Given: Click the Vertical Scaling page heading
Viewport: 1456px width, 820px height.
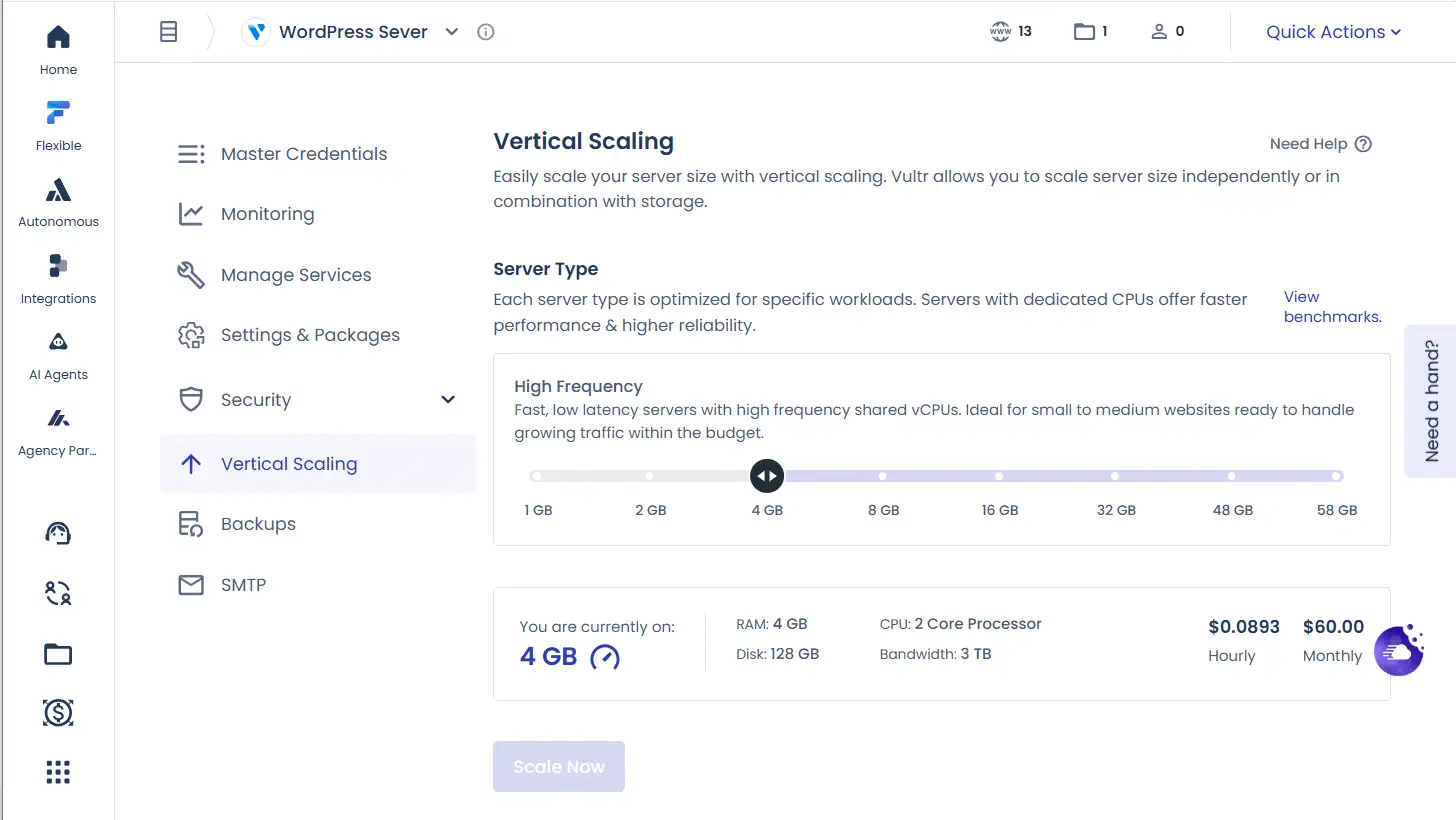Looking at the screenshot, I should [583, 141].
